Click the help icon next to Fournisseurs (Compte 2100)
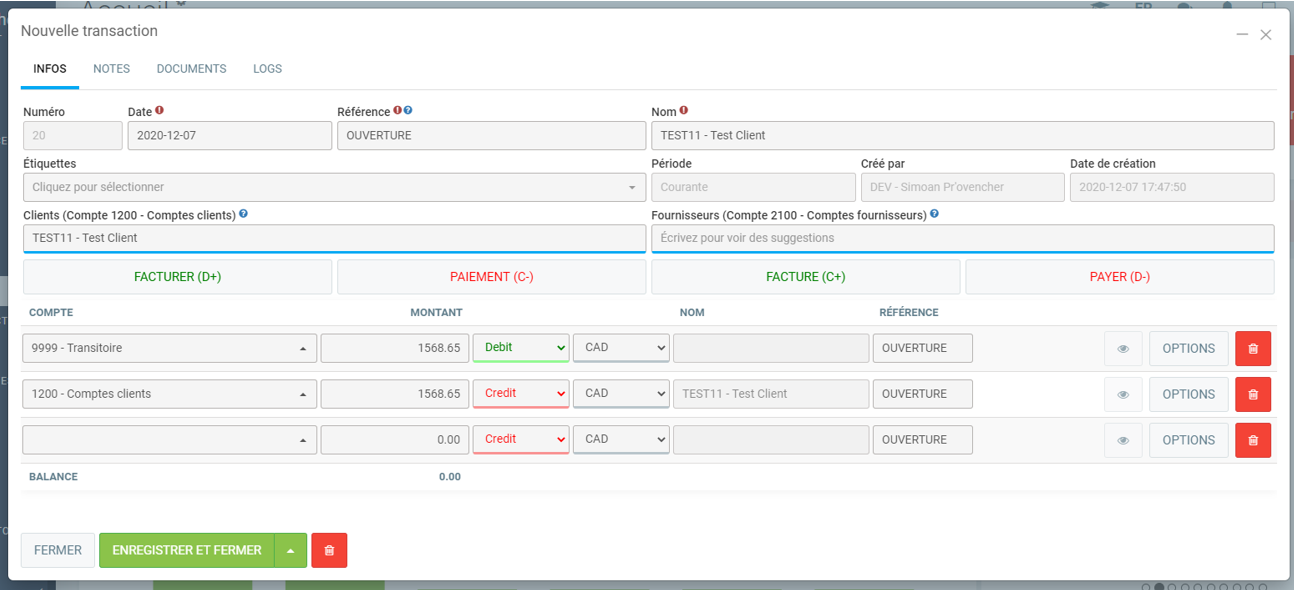The height and width of the screenshot is (590, 1294). [934, 214]
